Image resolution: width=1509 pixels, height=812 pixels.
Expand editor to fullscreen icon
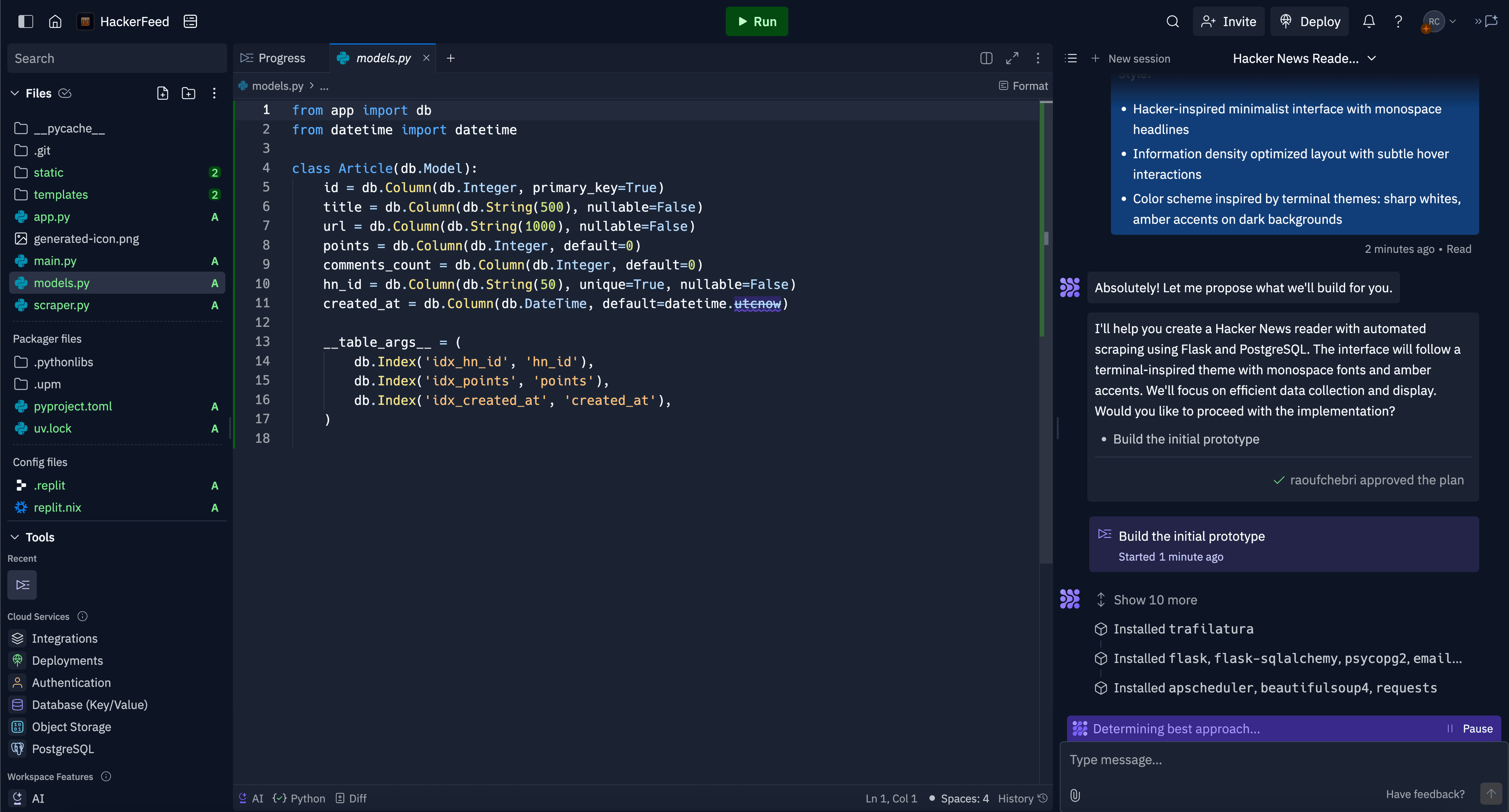click(x=1012, y=58)
